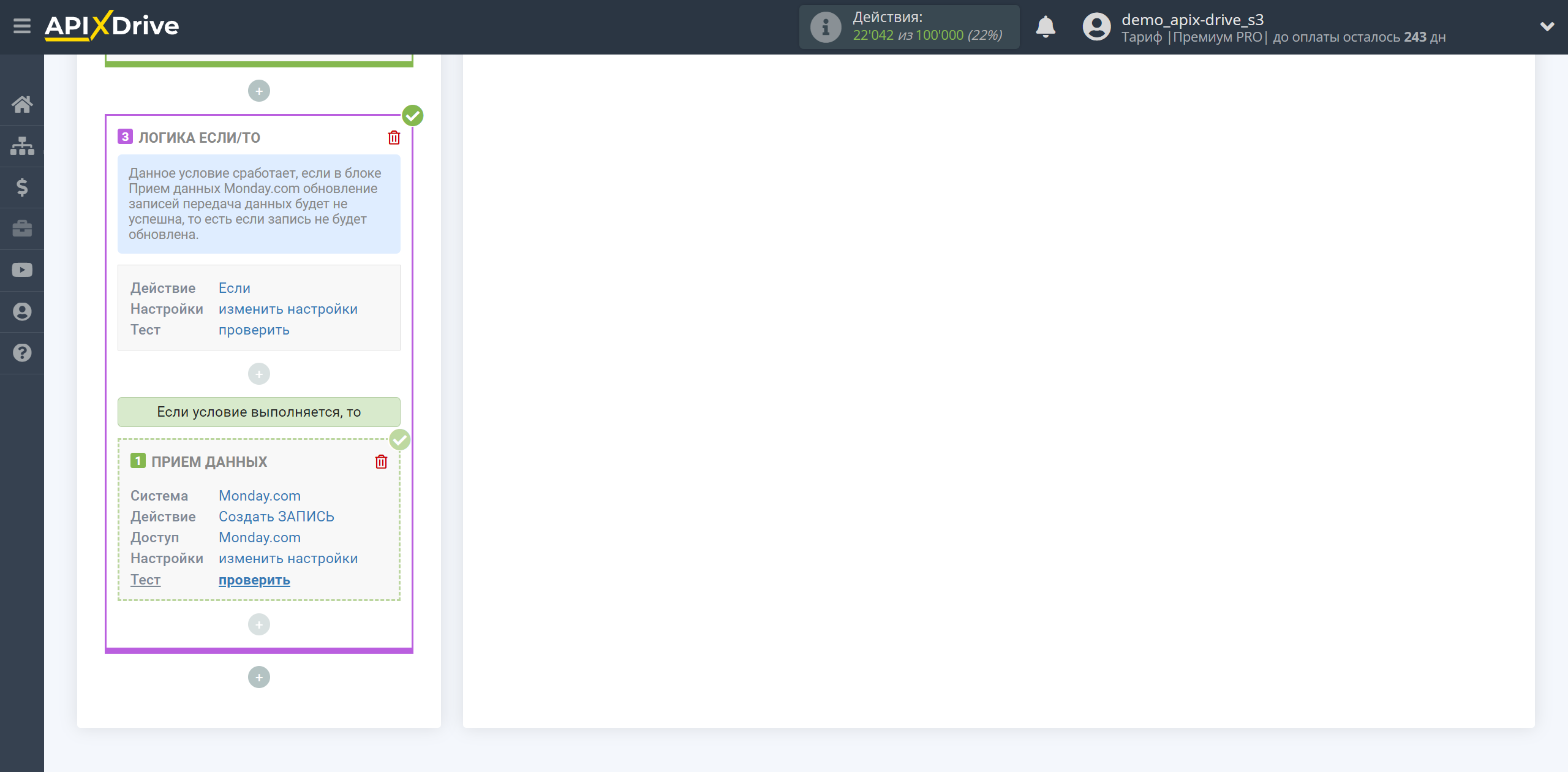Delete the ЛОГИКА ЕСЛИ/ТО block
Image resolution: width=1568 pixels, height=772 pixels.
click(394, 137)
